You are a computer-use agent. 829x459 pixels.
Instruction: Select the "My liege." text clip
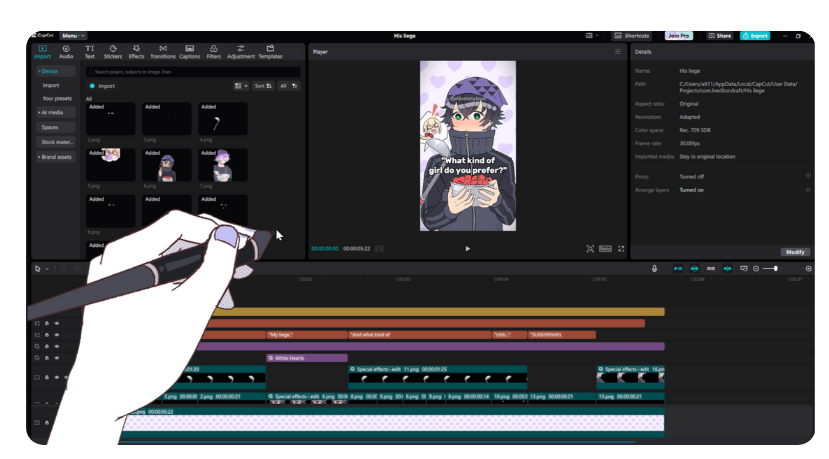(x=307, y=335)
